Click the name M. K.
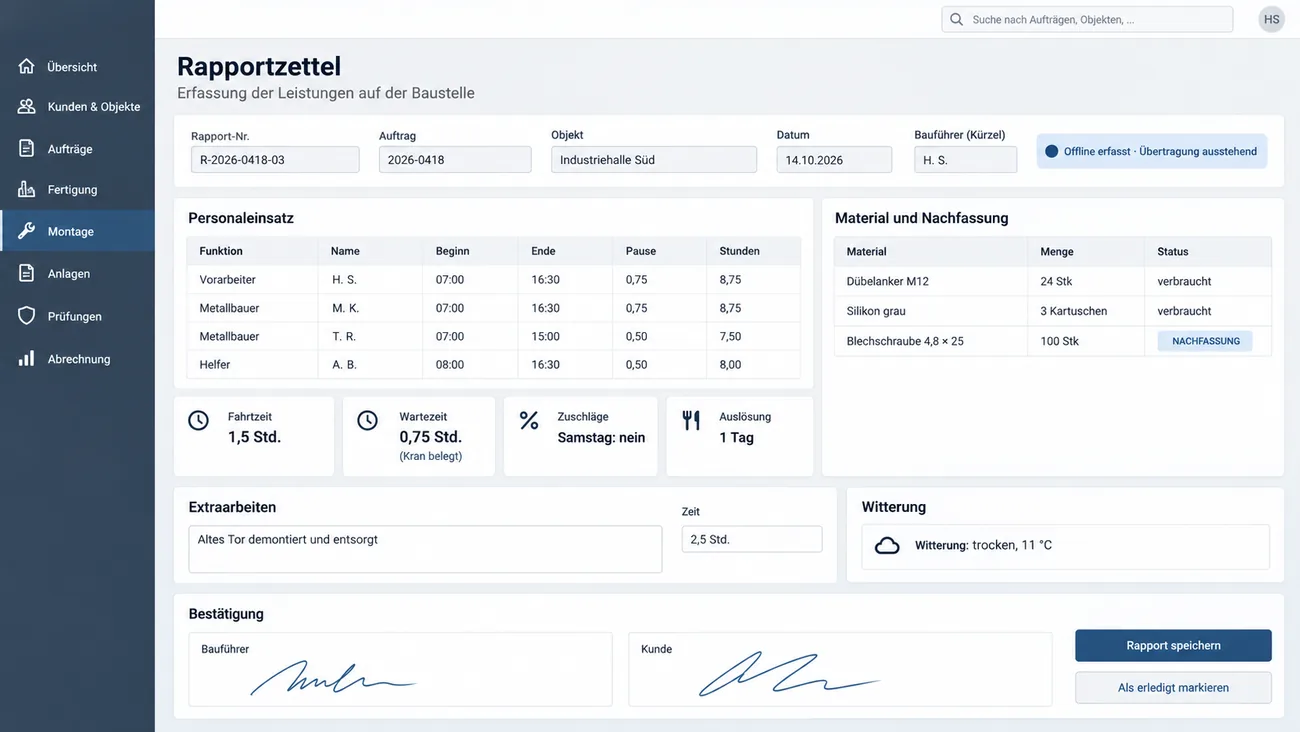Image resolution: width=1300 pixels, height=732 pixels. (346, 308)
